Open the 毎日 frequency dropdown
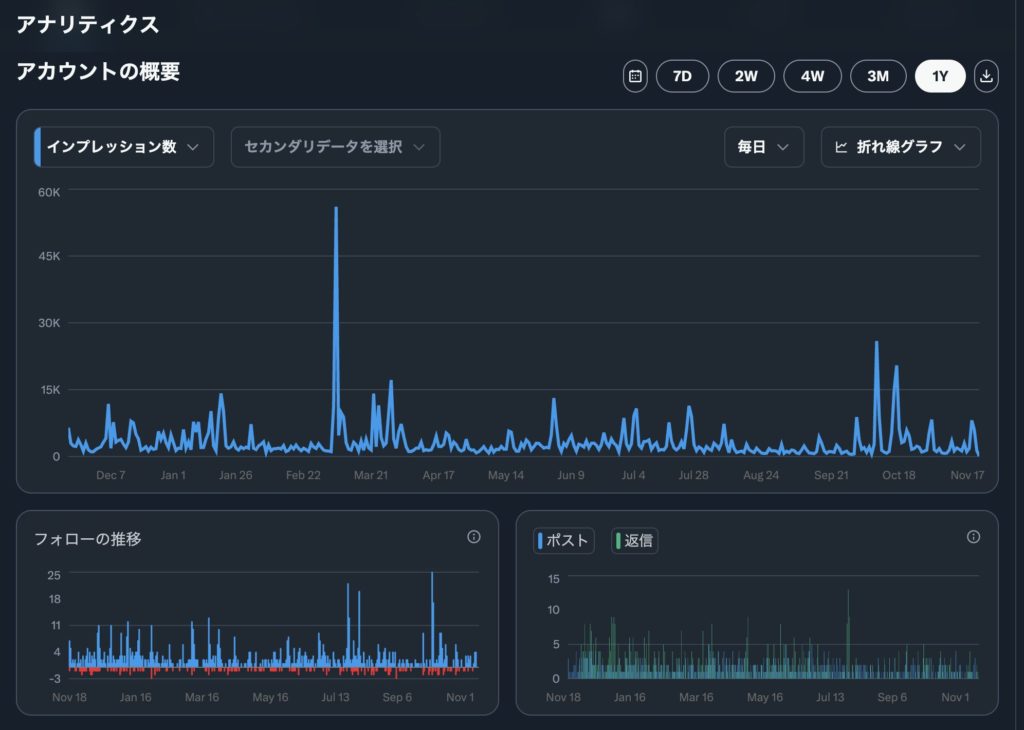The height and width of the screenshot is (730, 1024). coord(763,147)
